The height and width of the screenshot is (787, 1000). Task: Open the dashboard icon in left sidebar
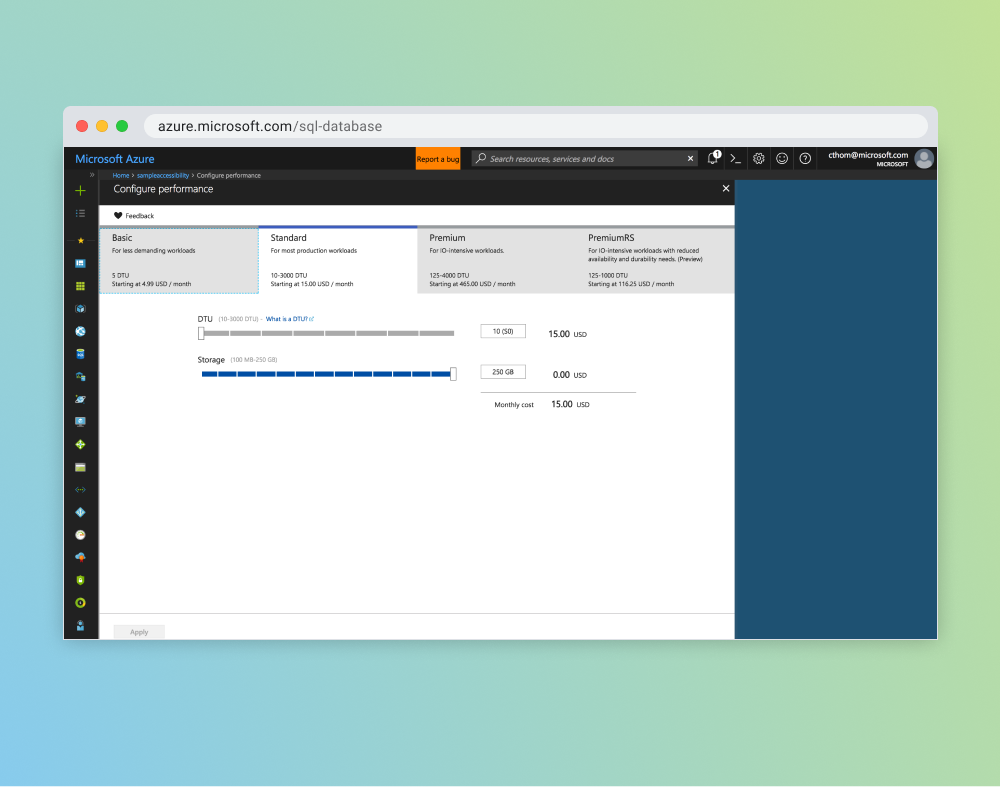point(81,263)
